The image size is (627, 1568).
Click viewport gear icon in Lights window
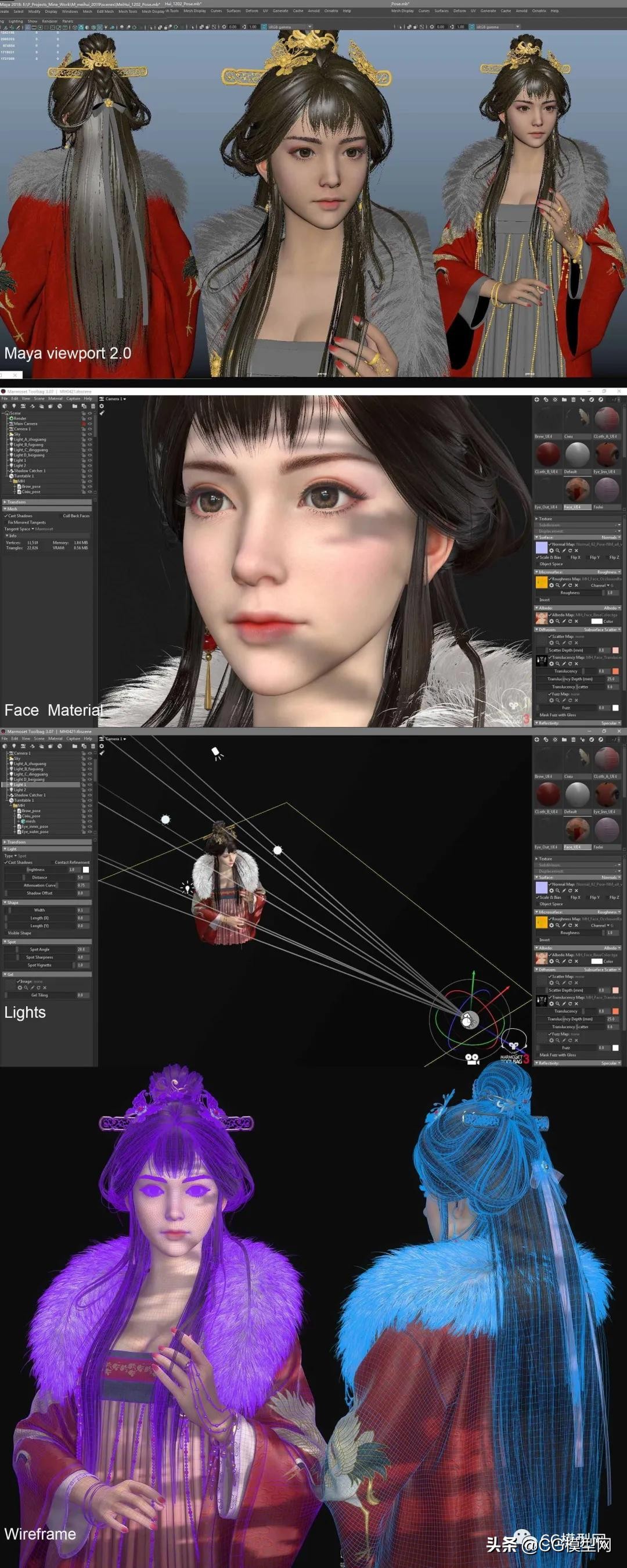[102, 747]
